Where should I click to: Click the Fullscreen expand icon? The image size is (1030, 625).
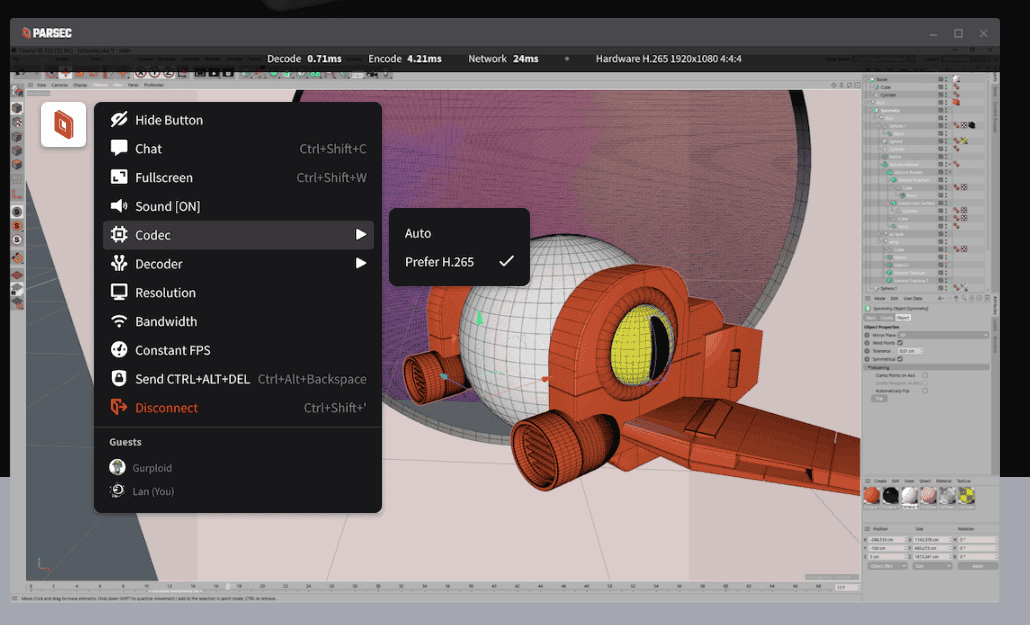point(119,178)
